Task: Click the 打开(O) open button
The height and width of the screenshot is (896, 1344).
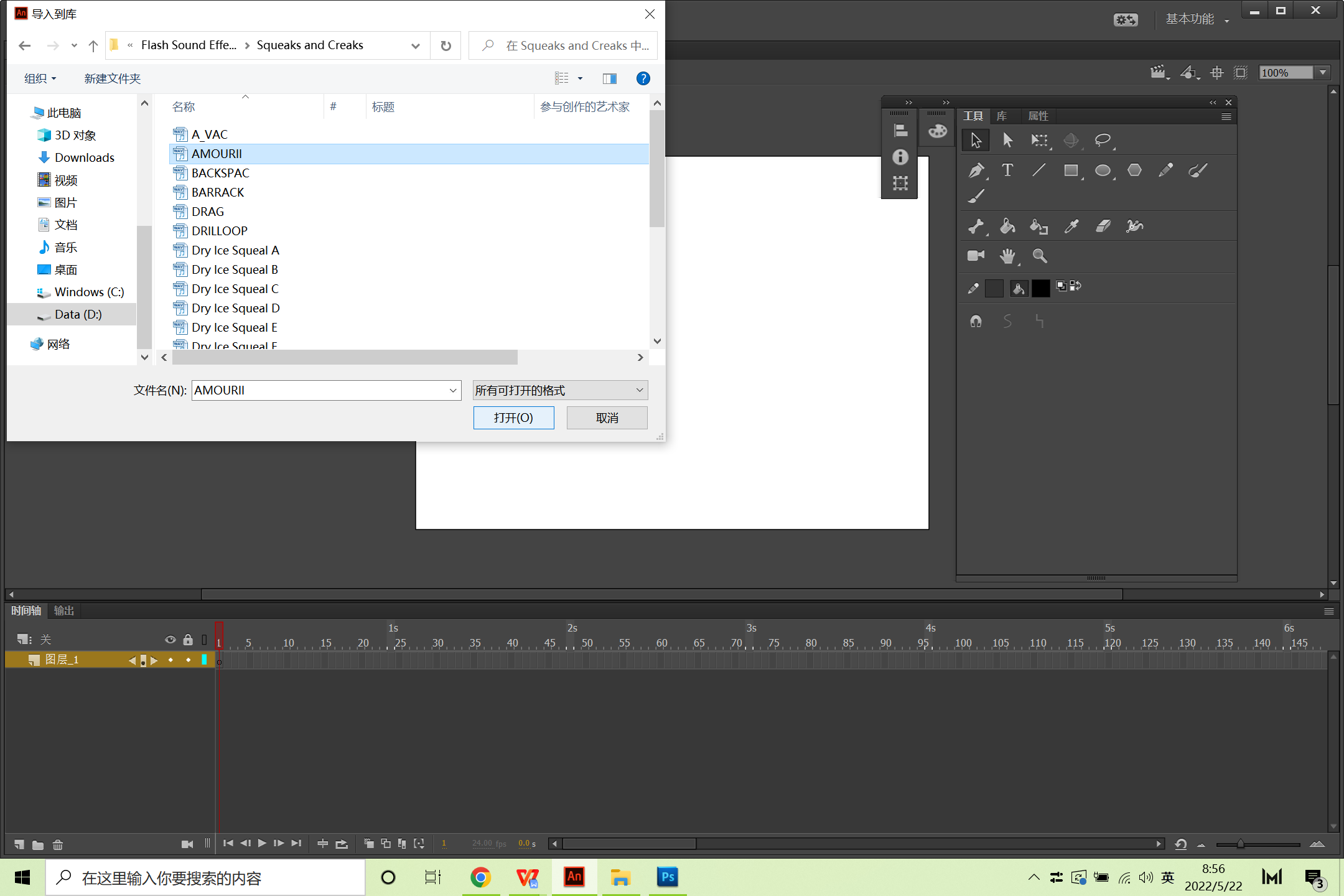Action: (x=513, y=418)
